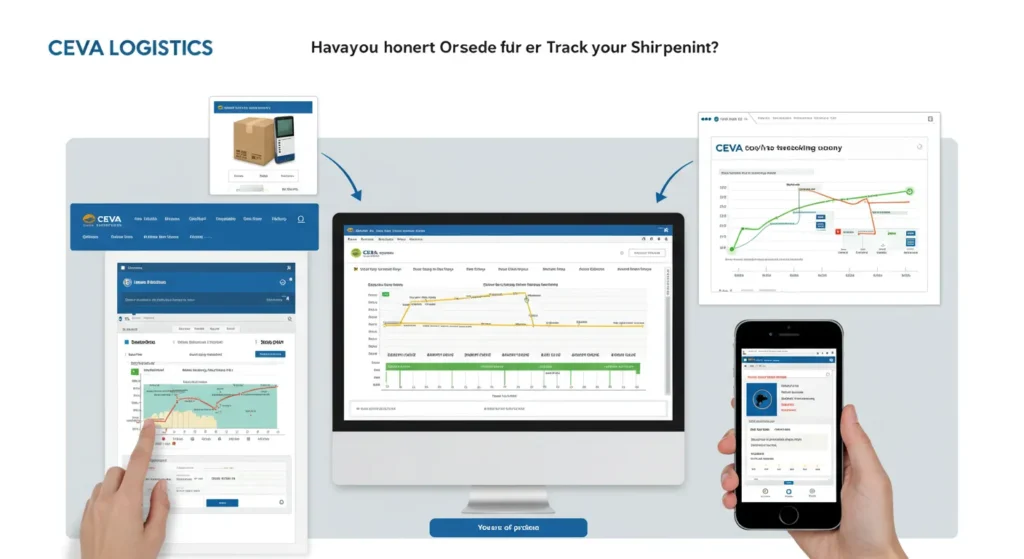Click the green square marker above the tablet chart
Screen dimensions: 1024x559
click(135, 371)
